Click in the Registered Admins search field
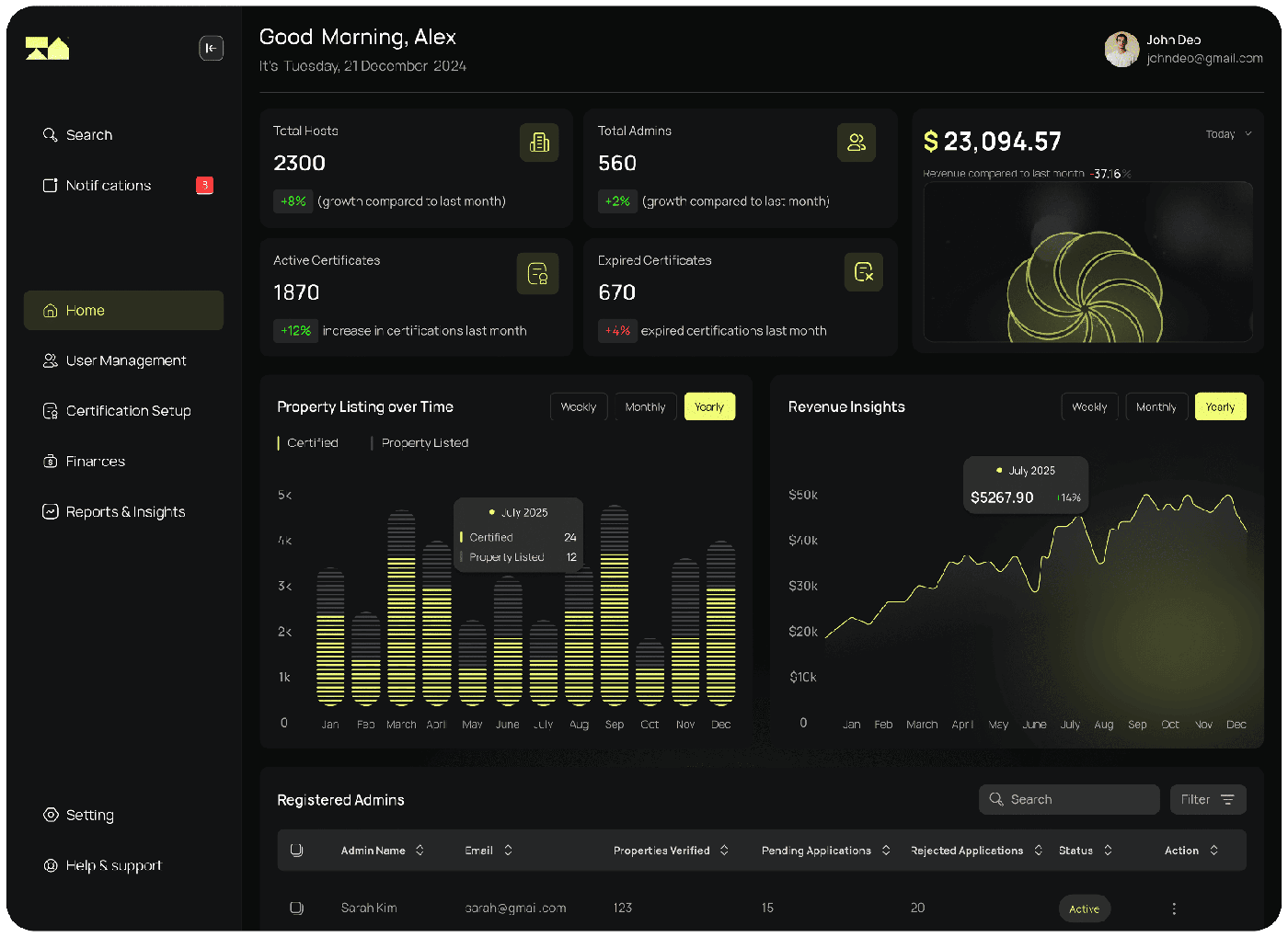Image resolution: width=1288 pixels, height=937 pixels. (1069, 800)
